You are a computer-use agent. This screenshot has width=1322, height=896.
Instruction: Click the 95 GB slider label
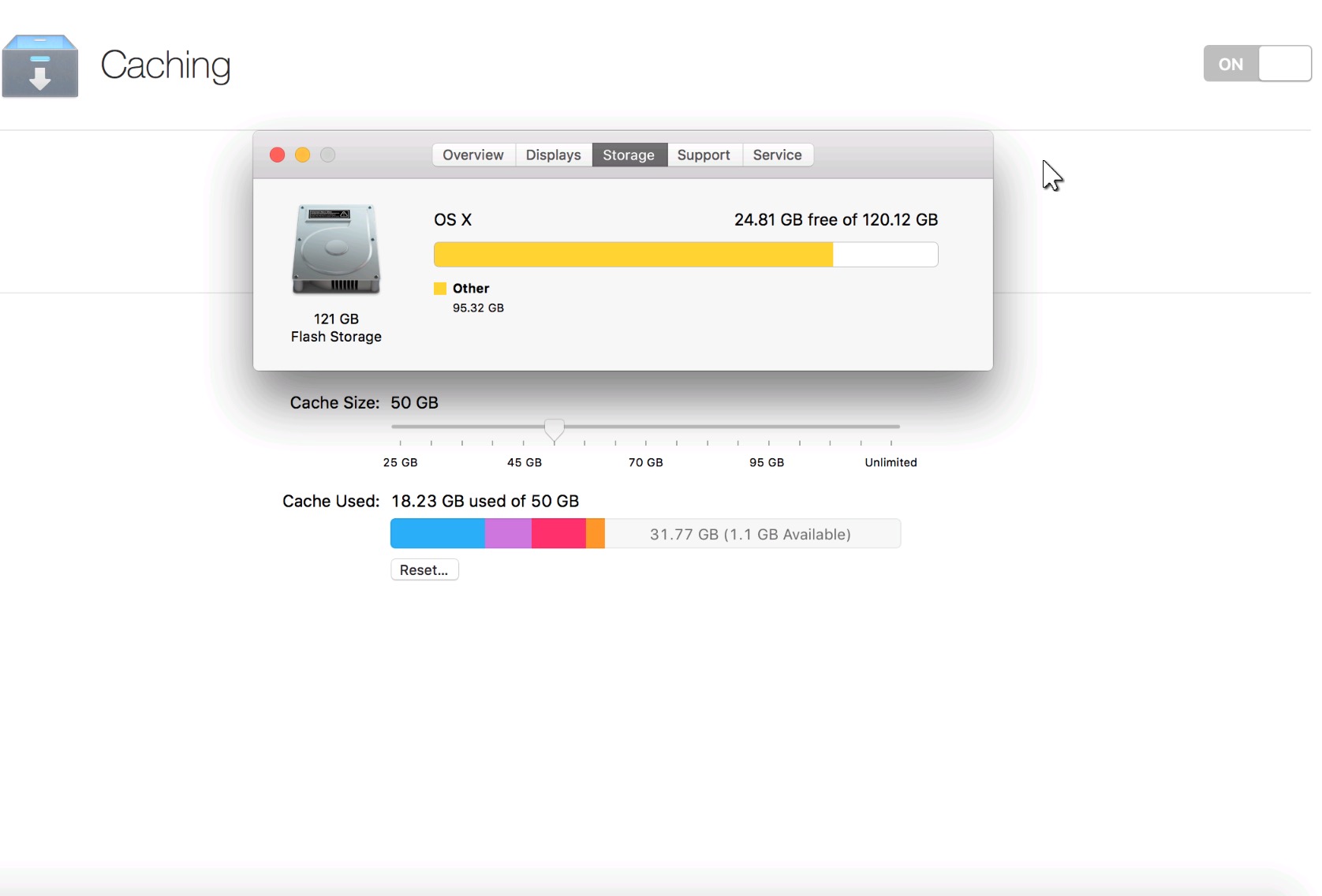pos(767,462)
